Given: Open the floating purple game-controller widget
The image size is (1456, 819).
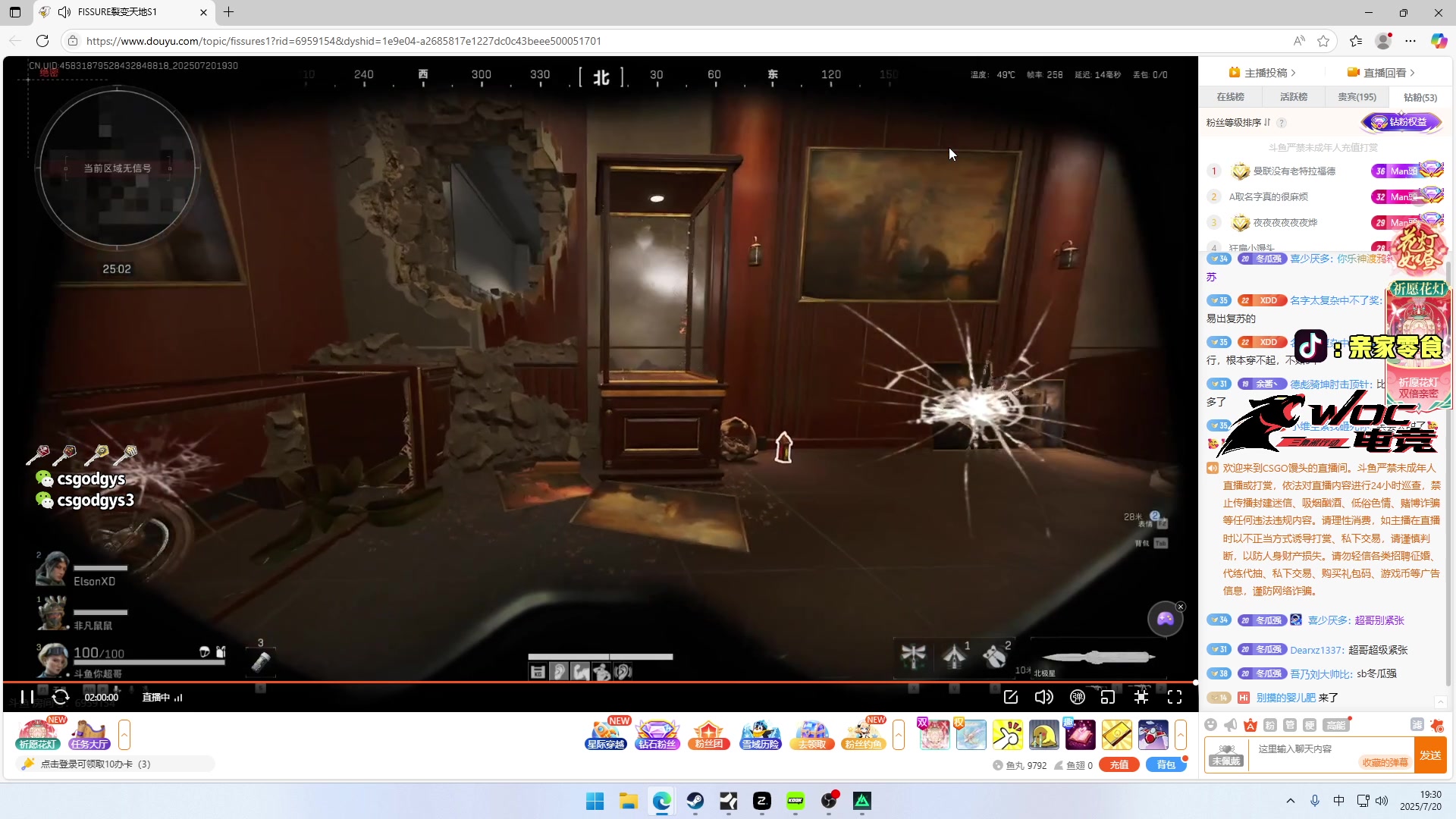Looking at the screenshot, I should click(1165, 620).
